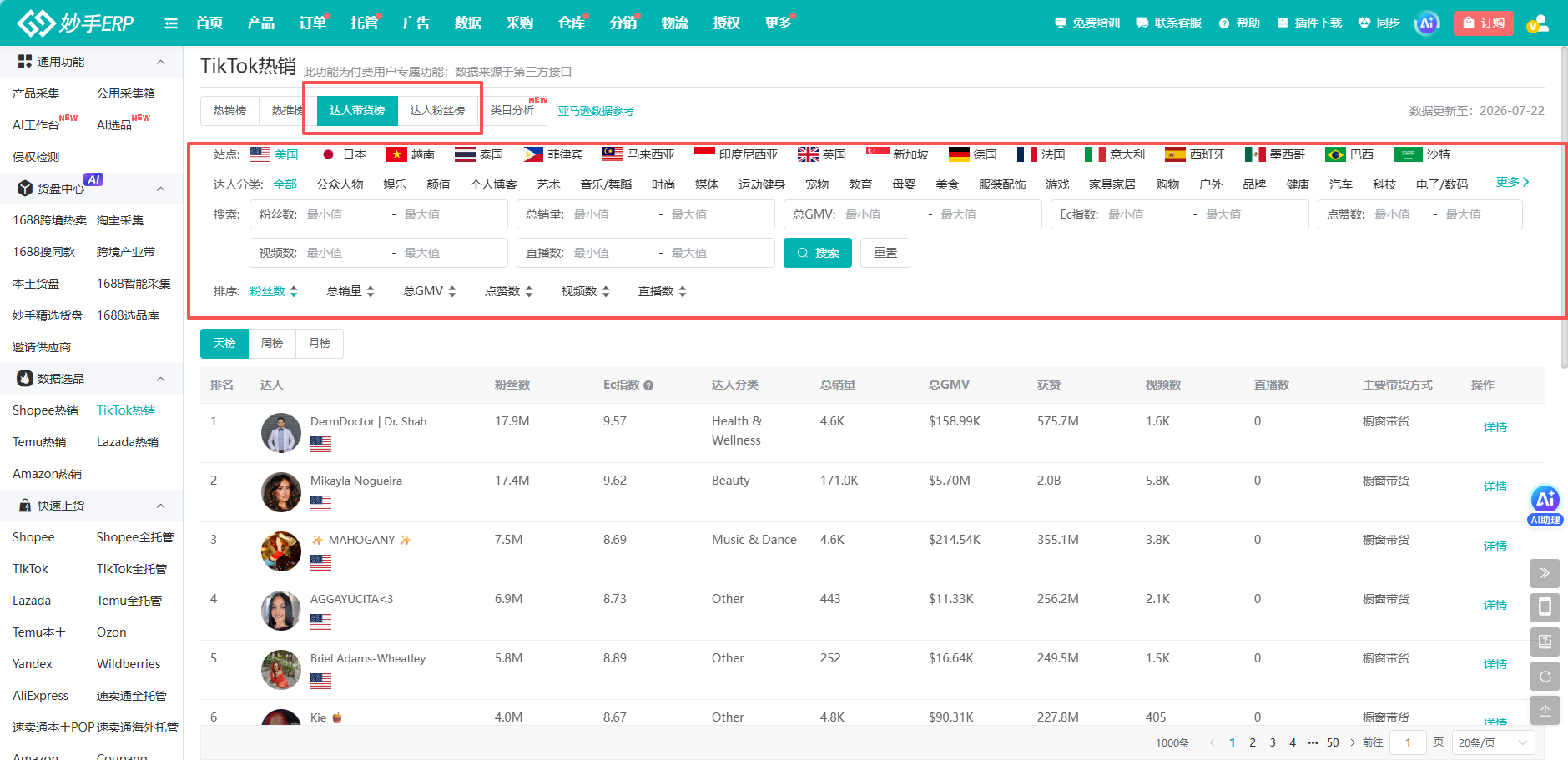Select the 美国 flag site
The height and width of the screenshot is (760, 1568).
tap(274, 154)
